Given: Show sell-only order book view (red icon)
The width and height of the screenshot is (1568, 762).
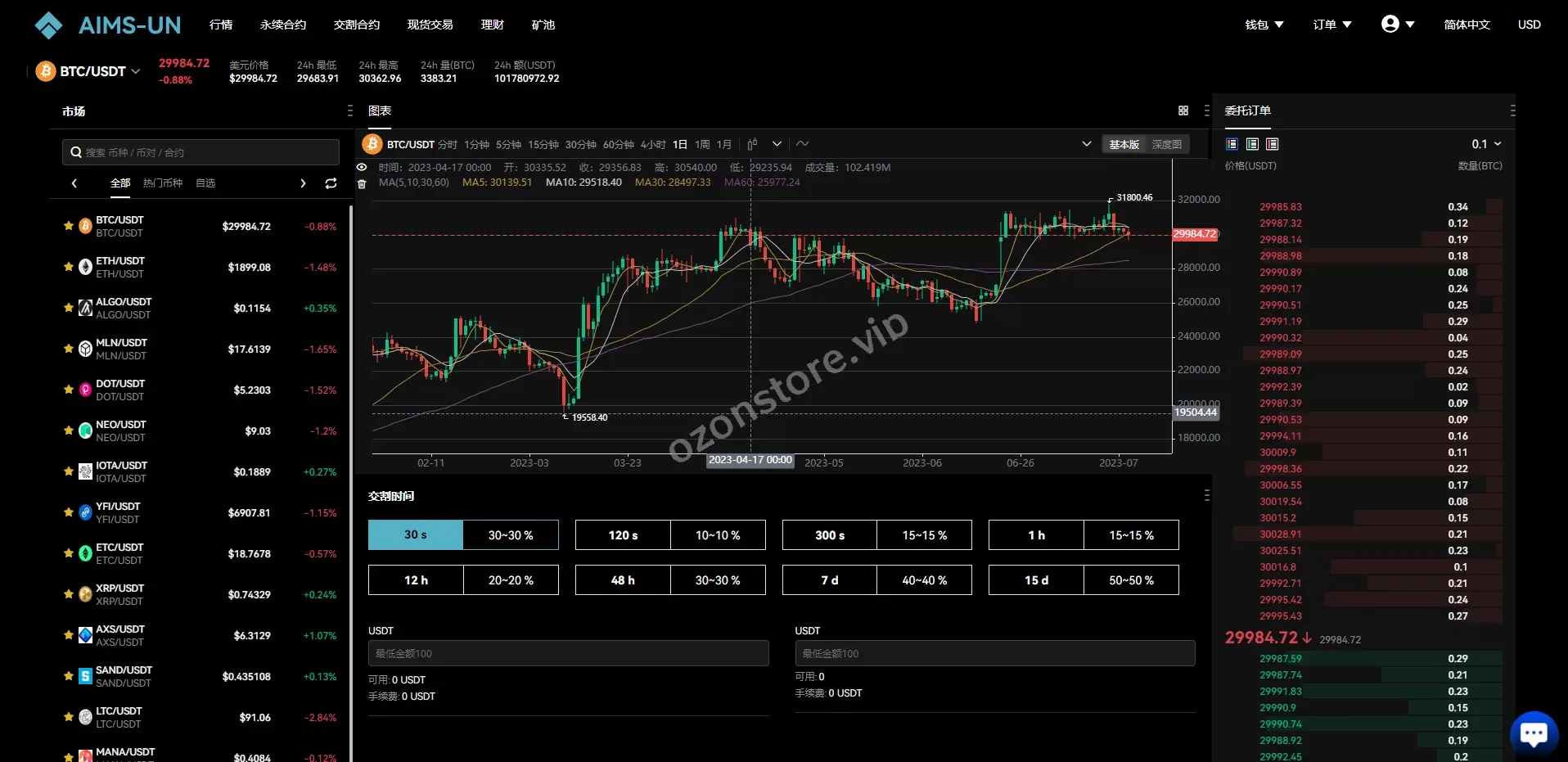Looking at the screenshot, I should 1272,144.
